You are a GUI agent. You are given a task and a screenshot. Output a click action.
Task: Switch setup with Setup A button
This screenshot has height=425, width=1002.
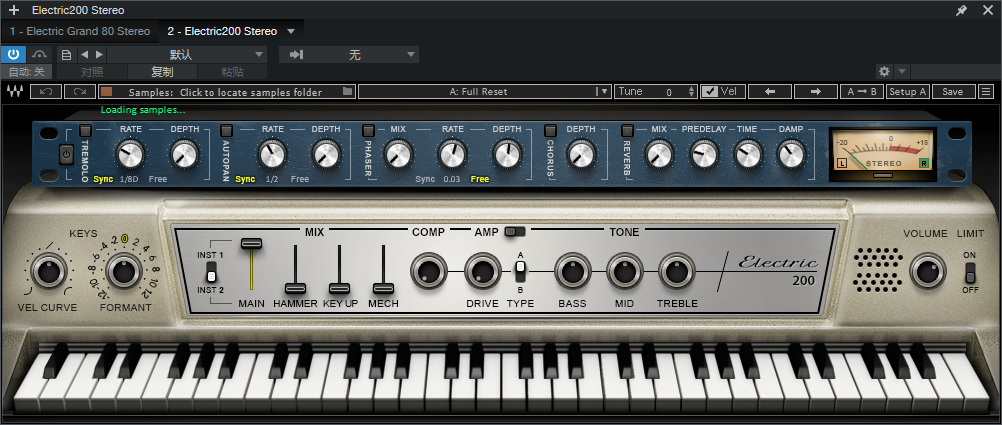[x=908, y=91]
